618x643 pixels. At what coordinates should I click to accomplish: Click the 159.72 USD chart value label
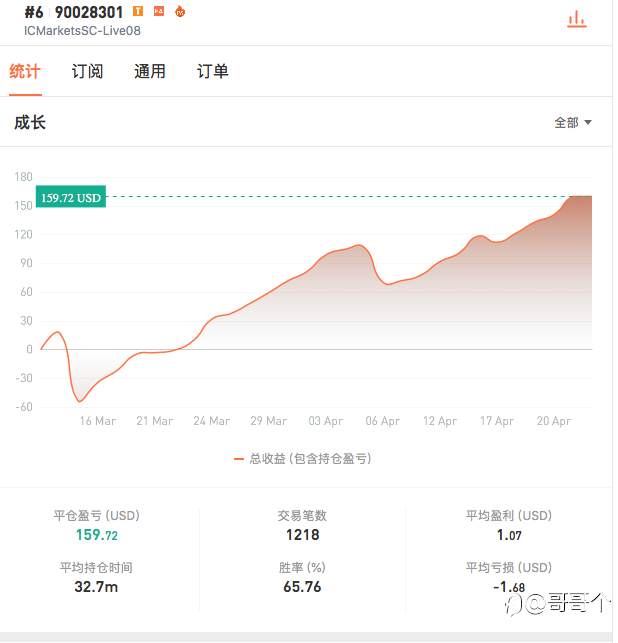coord(71,197)
